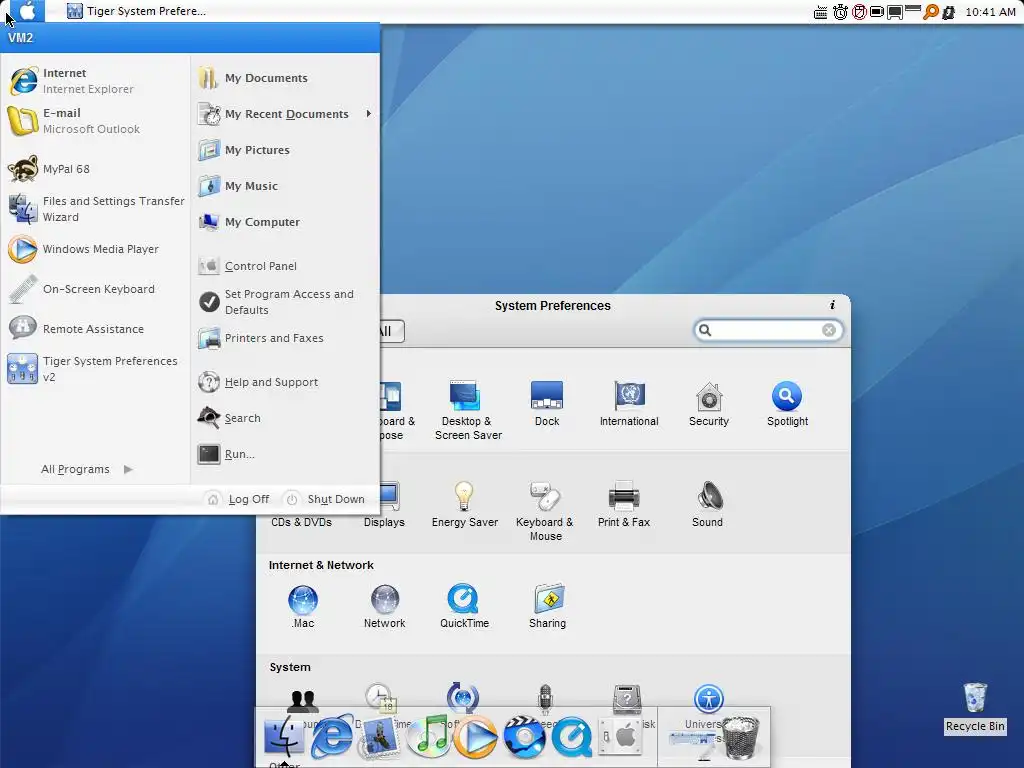Click the info 'i' icon in System Preferences

click(x=832, y=305)
